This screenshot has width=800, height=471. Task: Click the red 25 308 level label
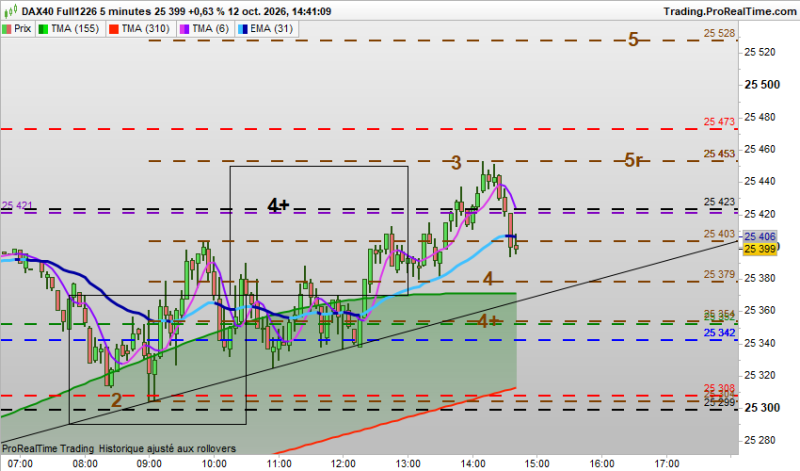point(719,388)
